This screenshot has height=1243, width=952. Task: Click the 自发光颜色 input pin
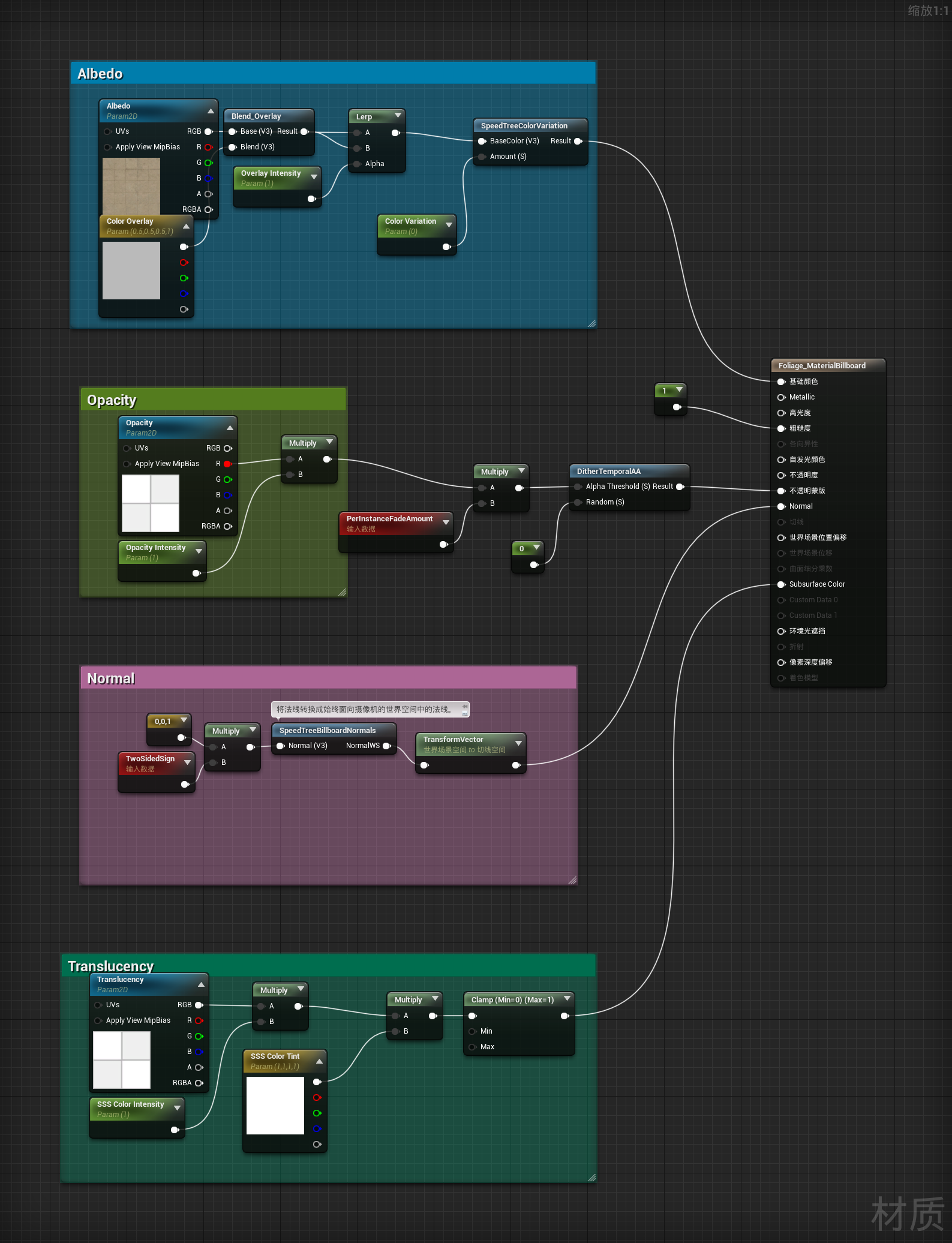782,460
